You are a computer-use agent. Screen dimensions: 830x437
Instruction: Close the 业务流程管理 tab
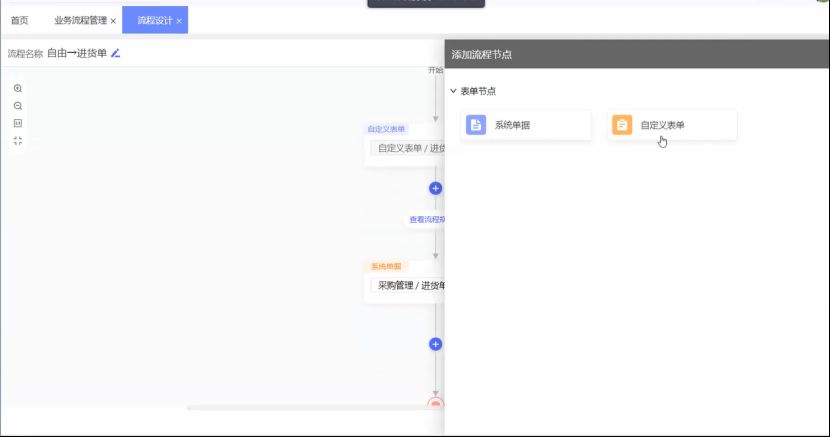113,21
